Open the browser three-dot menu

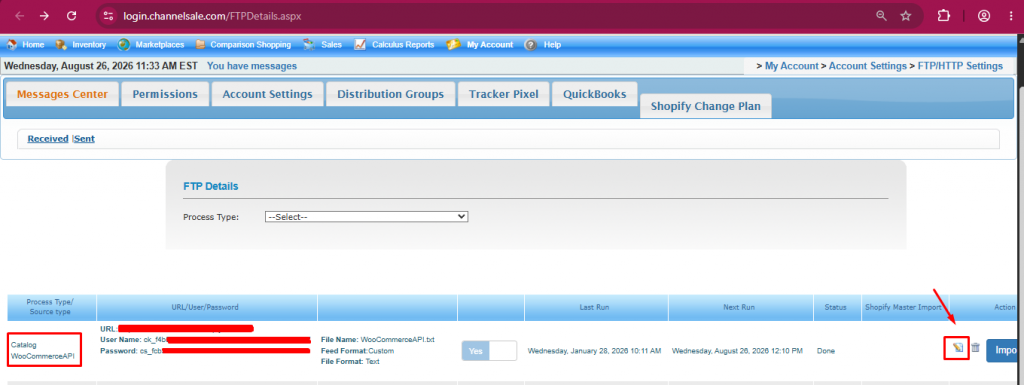point(1011,16)
